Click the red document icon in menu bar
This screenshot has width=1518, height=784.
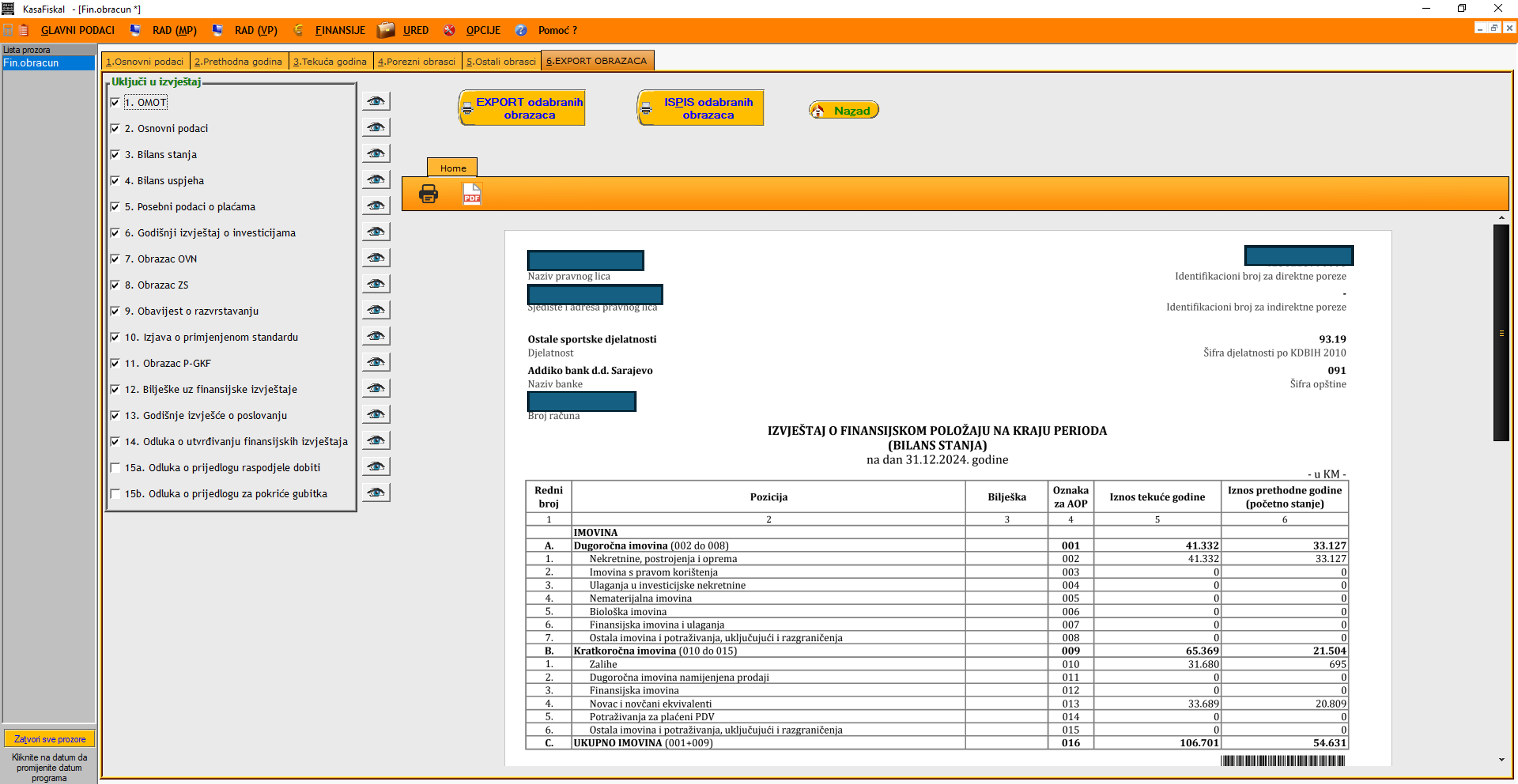(x=24, y=30)
